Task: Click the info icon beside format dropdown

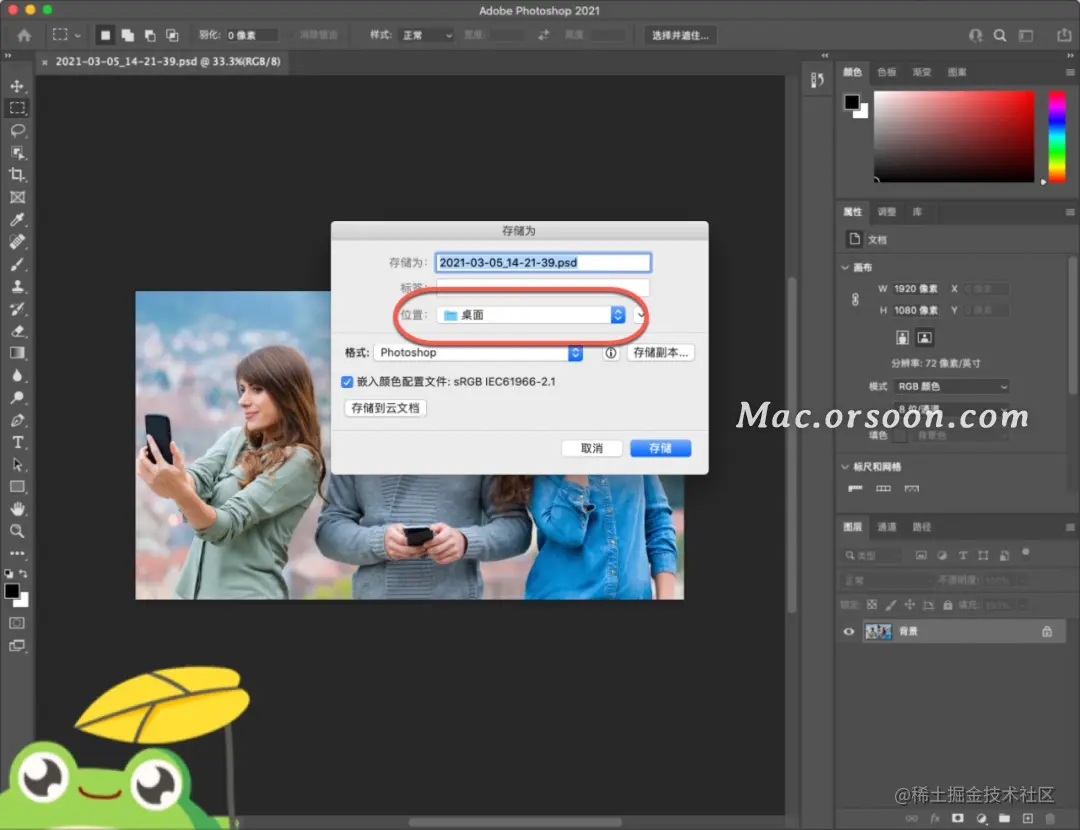Action: click(610, 353)
